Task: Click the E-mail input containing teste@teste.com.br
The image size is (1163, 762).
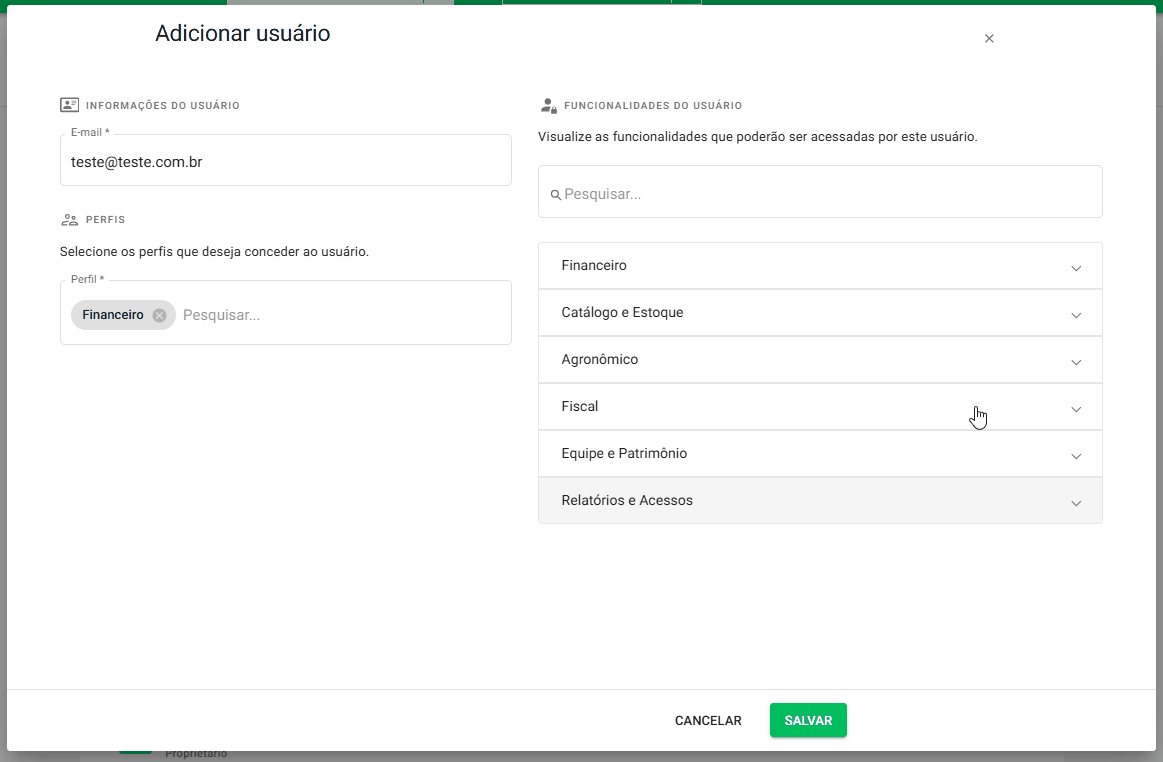Action: [285, 161]
